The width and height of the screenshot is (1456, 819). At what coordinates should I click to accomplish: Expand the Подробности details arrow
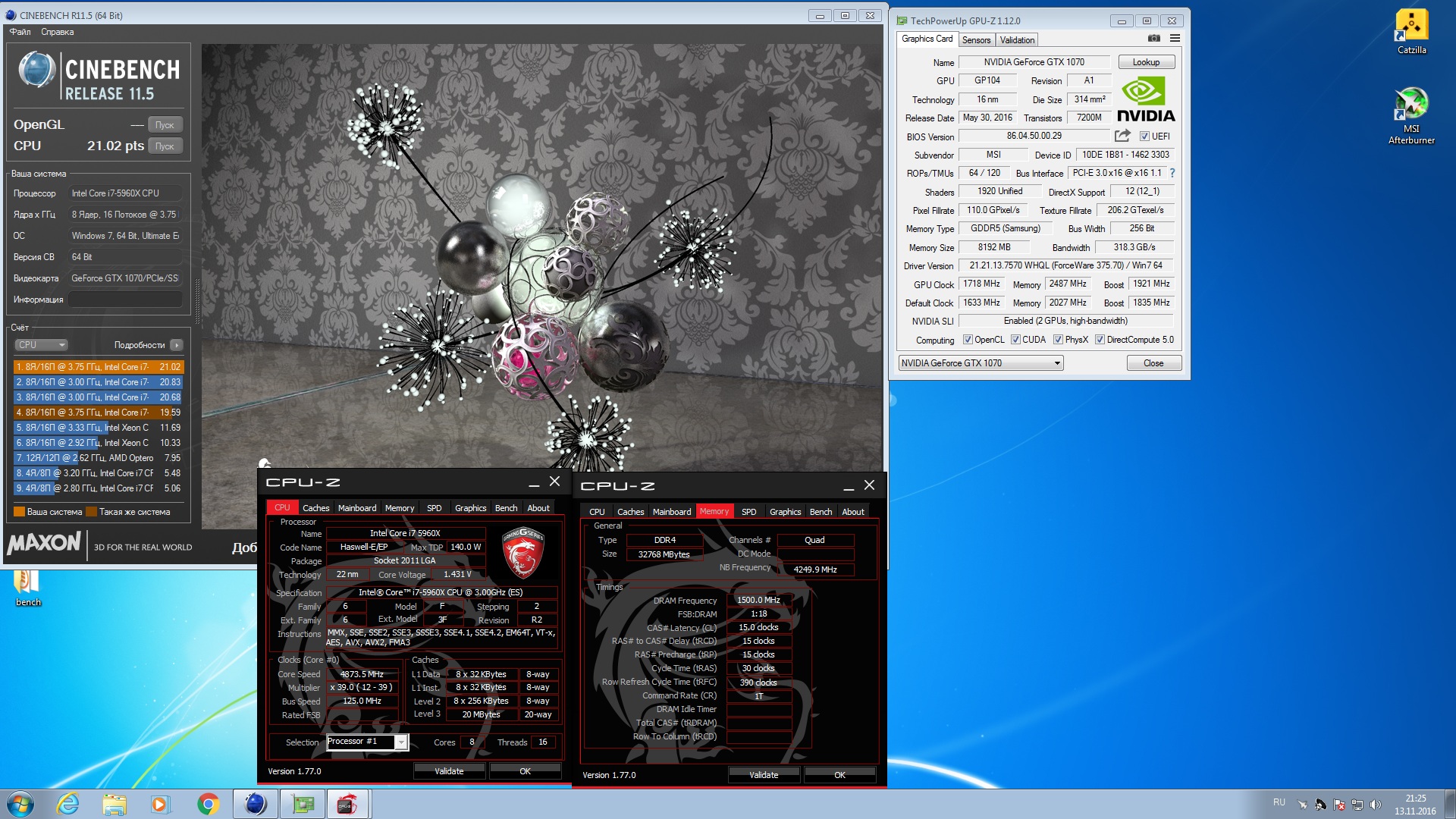click(x=176, y=345)
